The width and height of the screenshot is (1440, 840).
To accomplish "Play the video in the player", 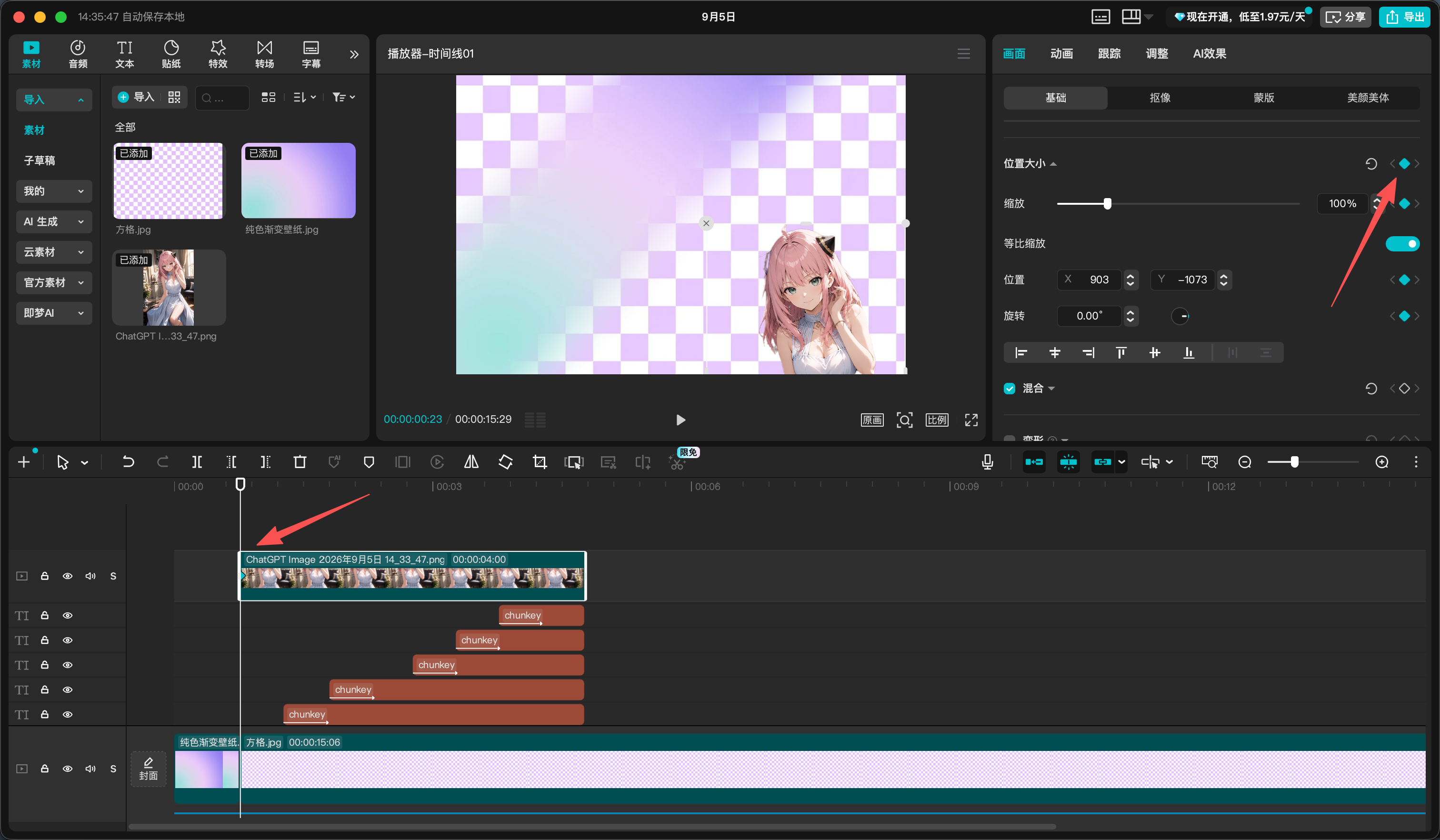I will (x=680, y=420).
